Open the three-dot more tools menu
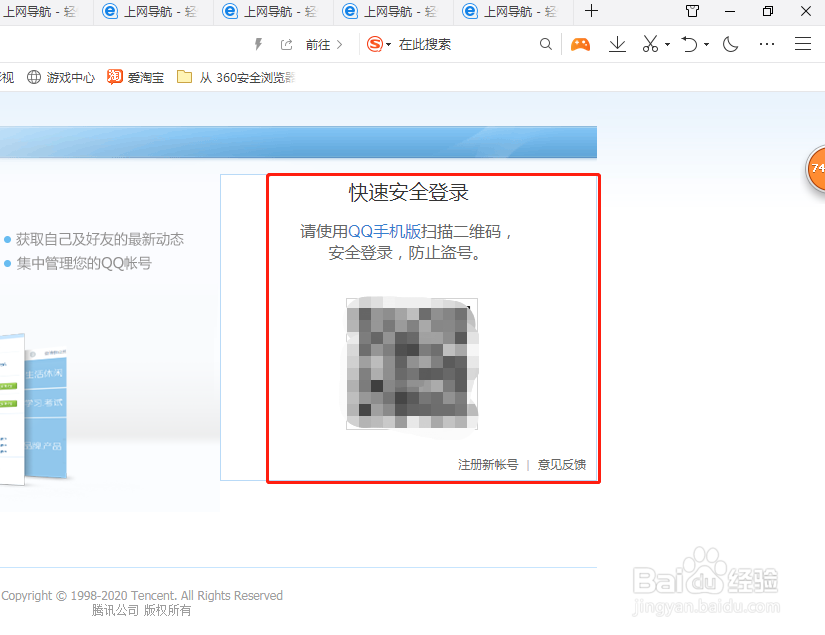This screenshot has width=825, height=635. tap(767, 45)
